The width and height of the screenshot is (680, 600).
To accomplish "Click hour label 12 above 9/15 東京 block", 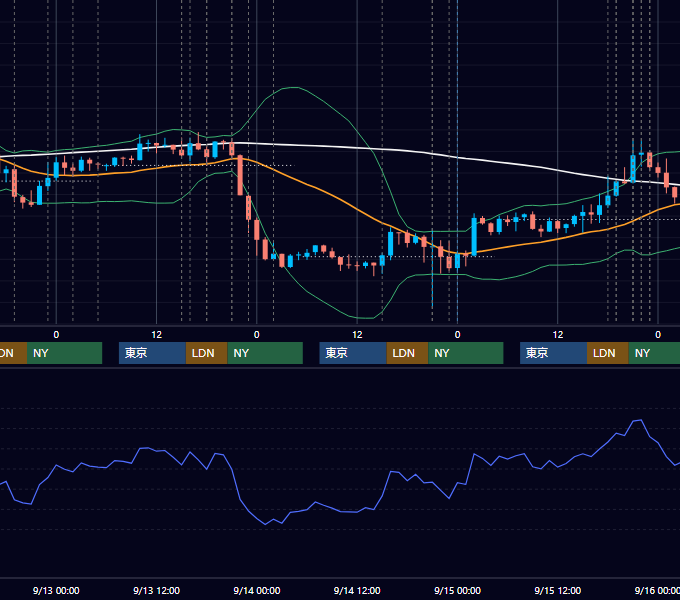I will [558, 335].
